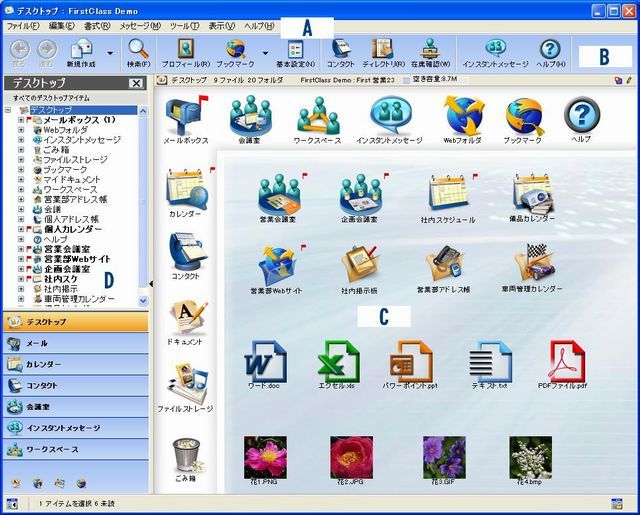
Task: Open the ごみ箱 trash can icon
Action: (185, 457)
